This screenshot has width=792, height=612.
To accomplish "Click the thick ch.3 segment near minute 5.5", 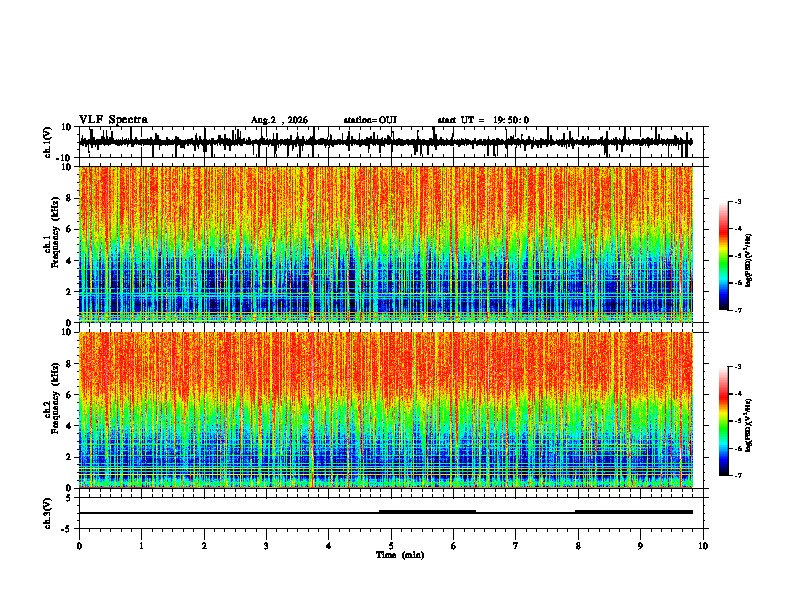I will click(x=427, y=512).
